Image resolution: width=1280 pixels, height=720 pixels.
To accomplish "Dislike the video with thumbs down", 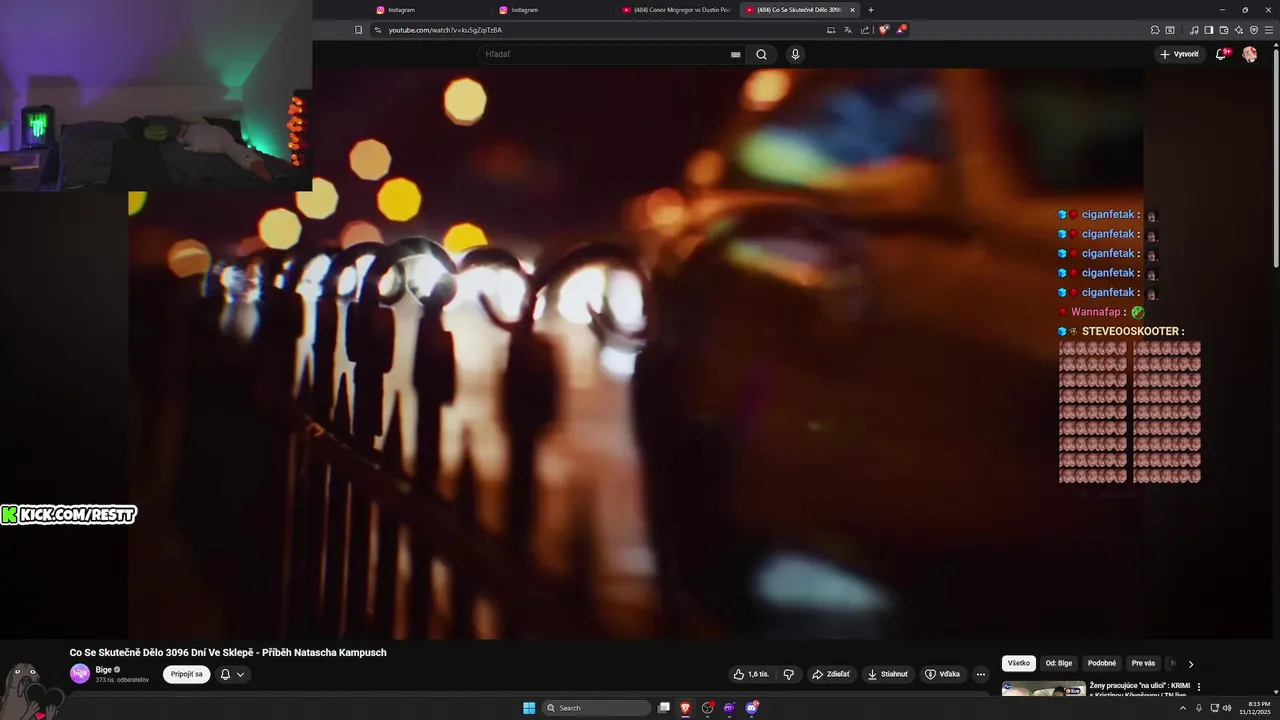I will 788,674.
